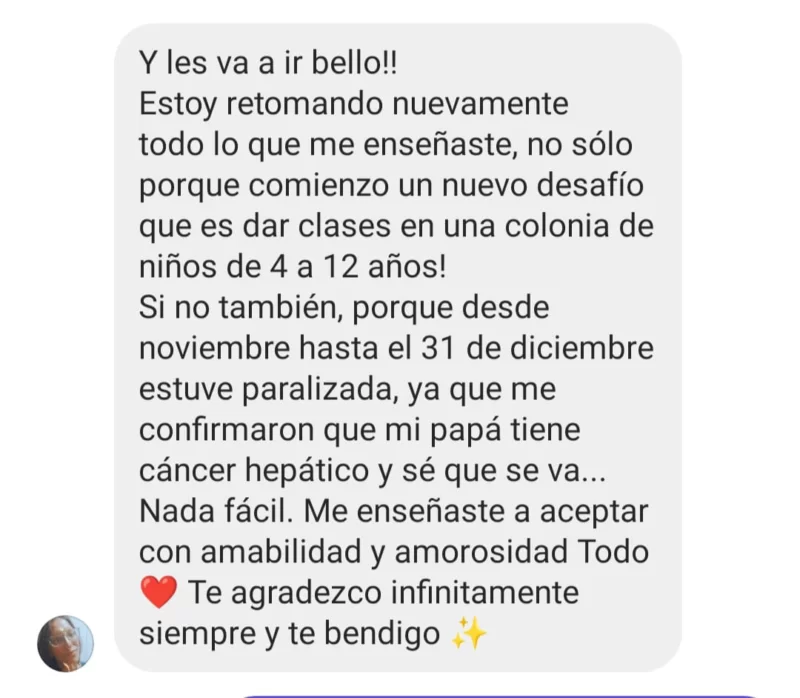
Task: Click the phrase "confirmaron que mi papá tiene"
Action: [x=360, y=430]
